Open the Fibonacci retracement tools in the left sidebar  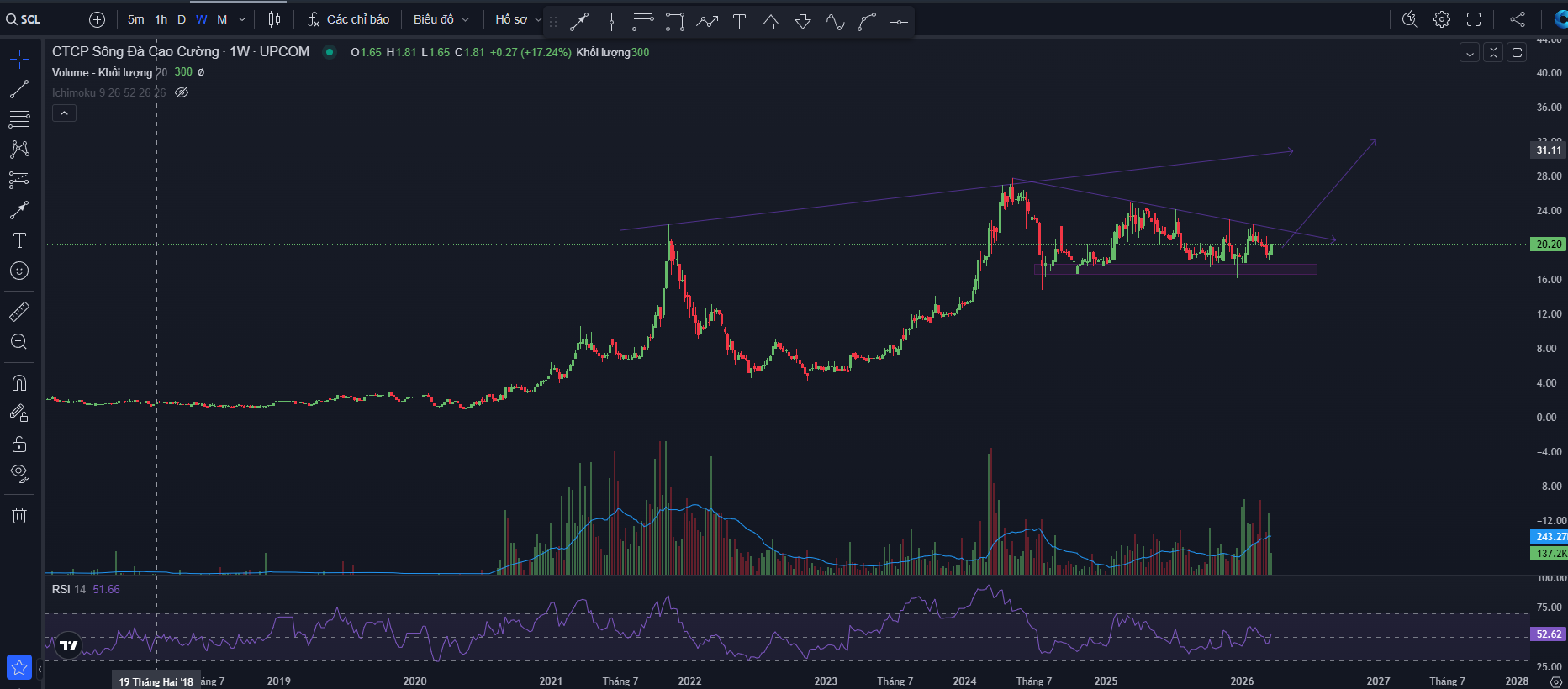[x=19, y=119]
